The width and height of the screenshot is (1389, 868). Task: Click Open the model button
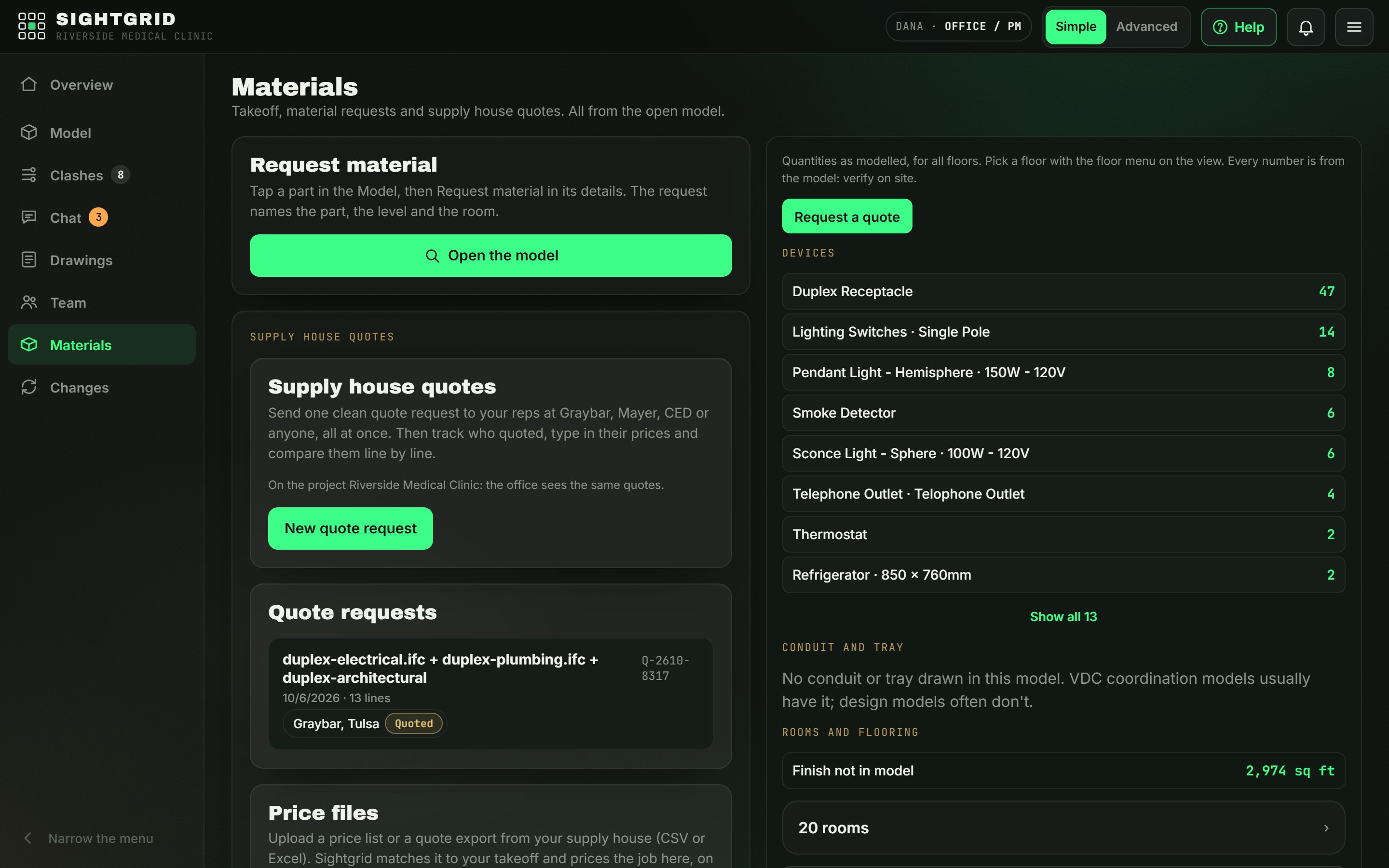491,256
